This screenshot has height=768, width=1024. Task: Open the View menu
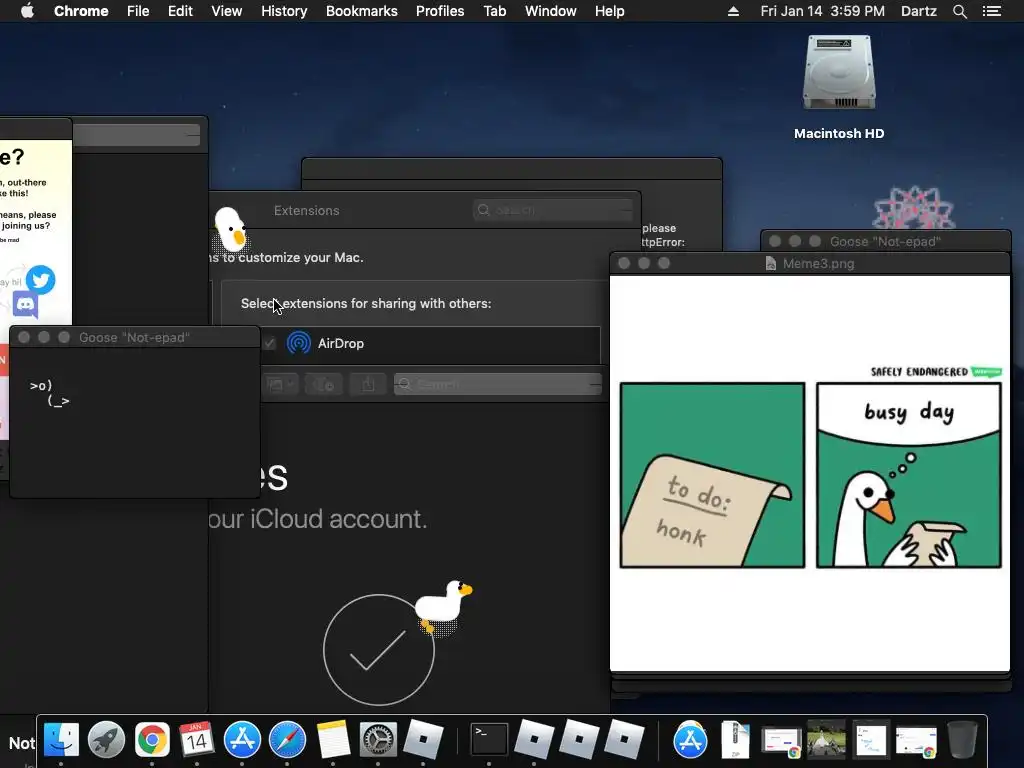227,11
